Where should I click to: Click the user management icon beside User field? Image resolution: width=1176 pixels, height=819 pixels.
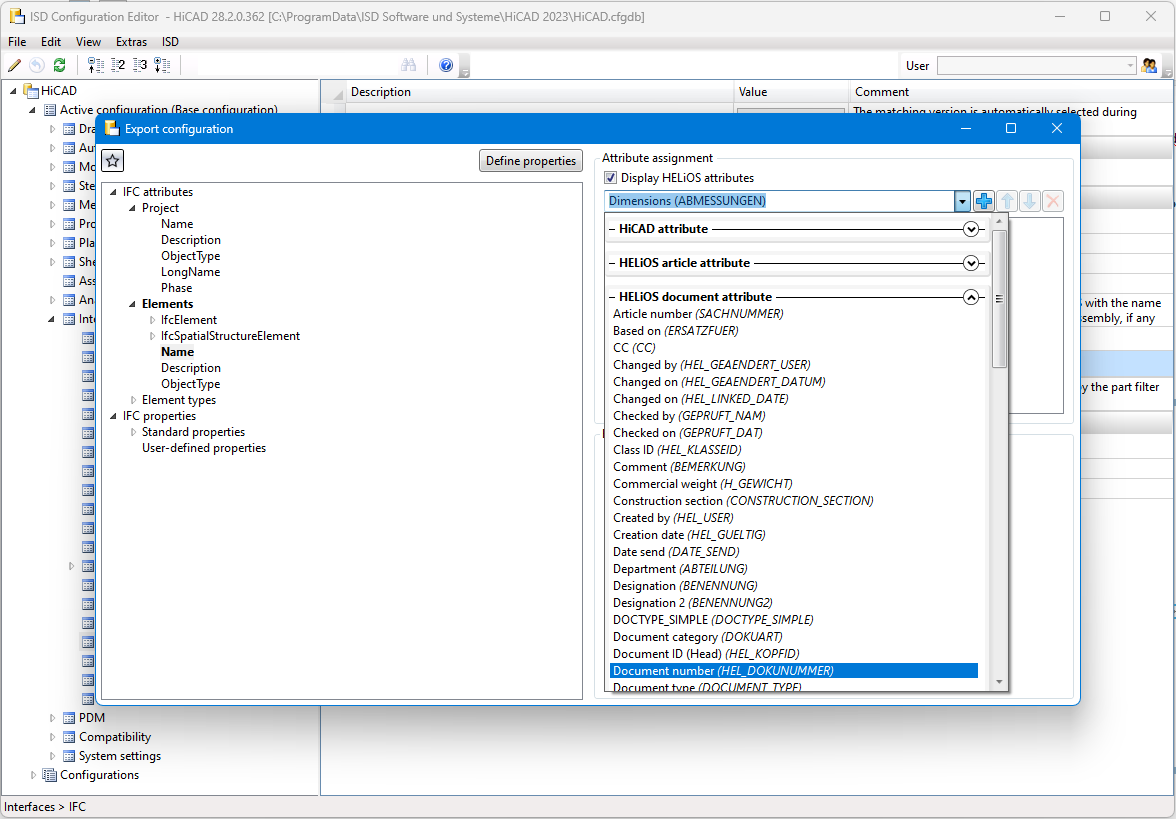click(1149, 65)
